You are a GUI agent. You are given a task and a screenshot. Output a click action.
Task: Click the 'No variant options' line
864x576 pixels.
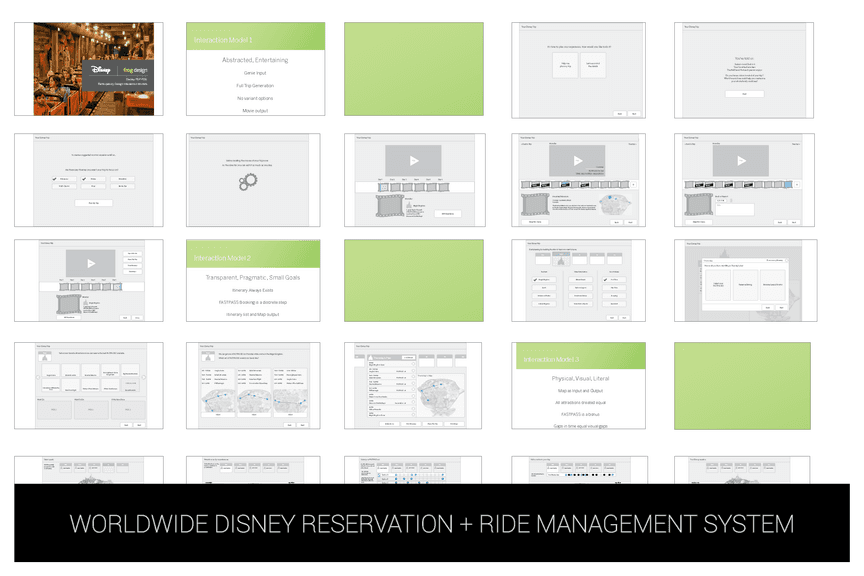[255, 98]
